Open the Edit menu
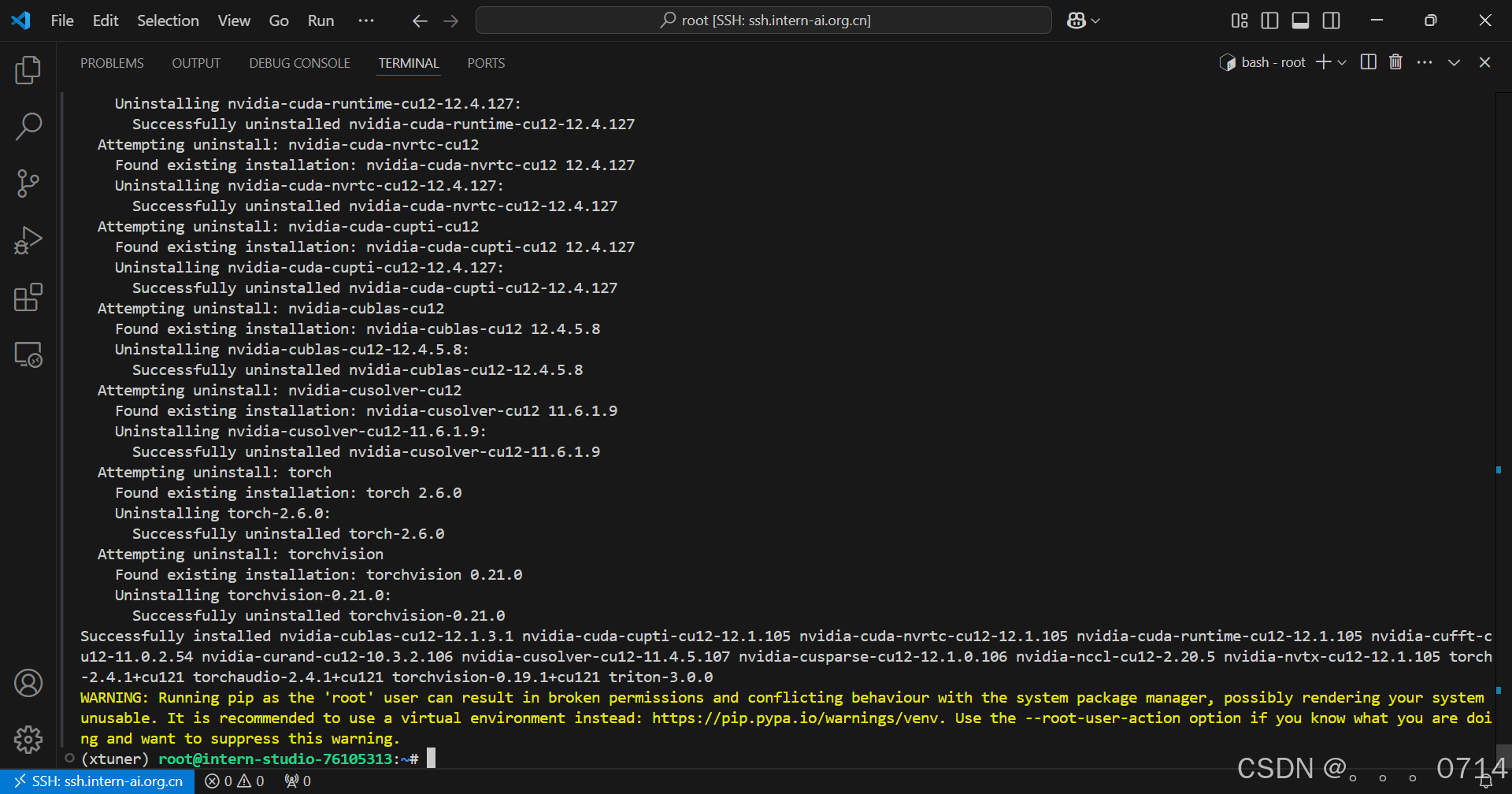The height and width of the screenshot is (794, 1512). point(106,20)
